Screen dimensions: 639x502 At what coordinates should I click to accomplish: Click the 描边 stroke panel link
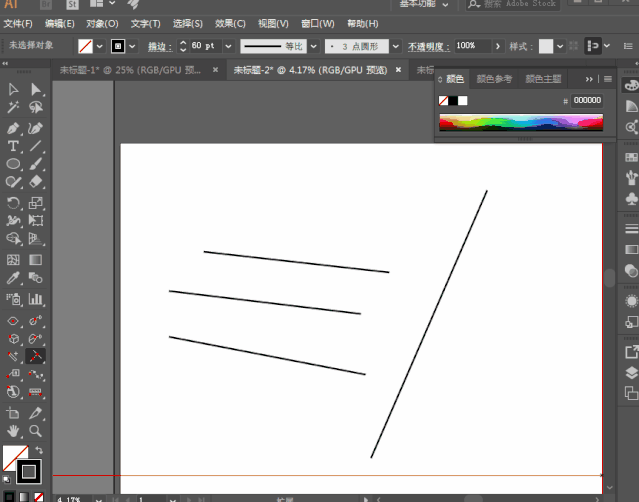tap(160, 46)
